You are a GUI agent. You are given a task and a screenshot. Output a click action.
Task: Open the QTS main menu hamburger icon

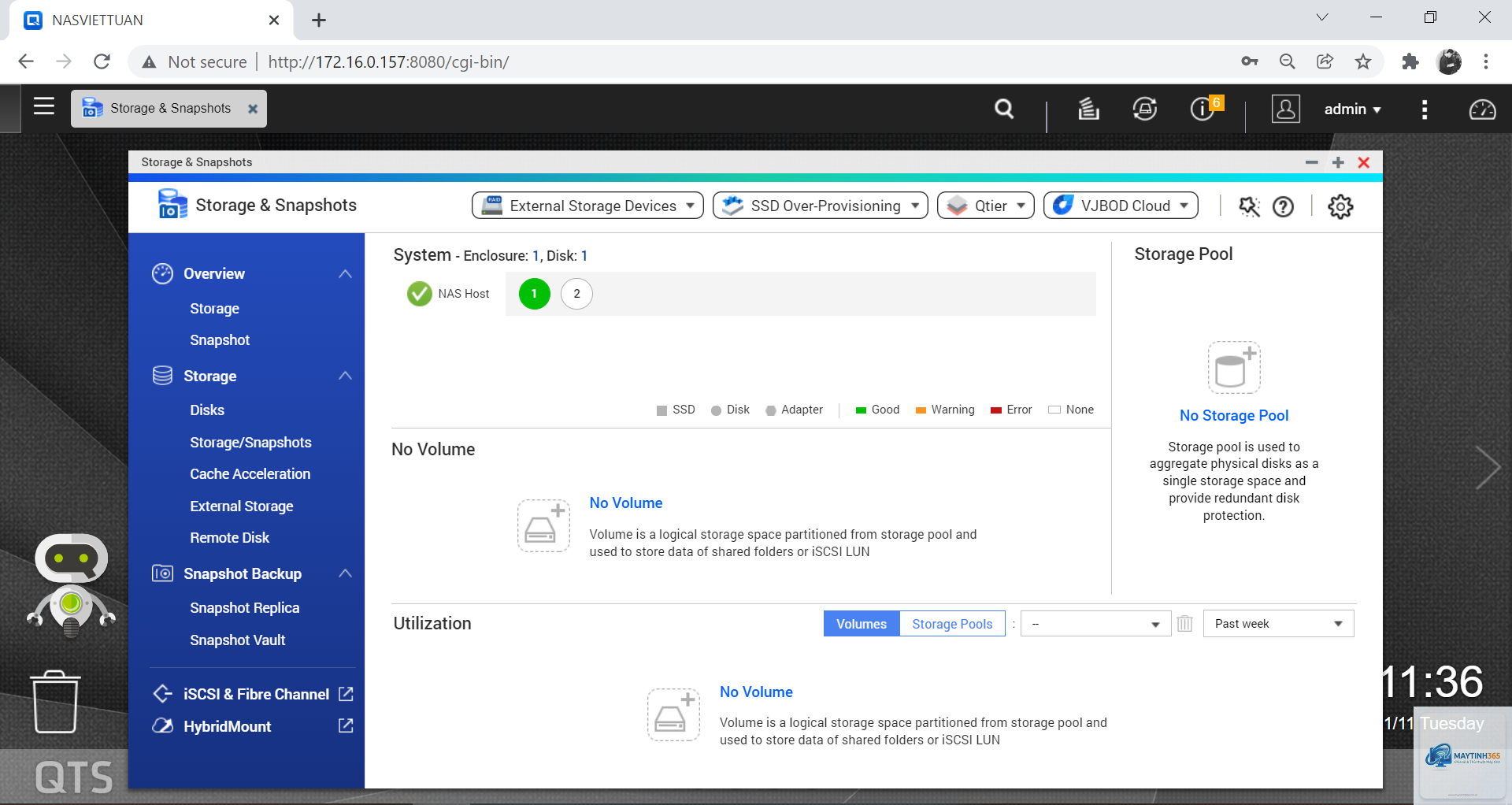[44, 106]
